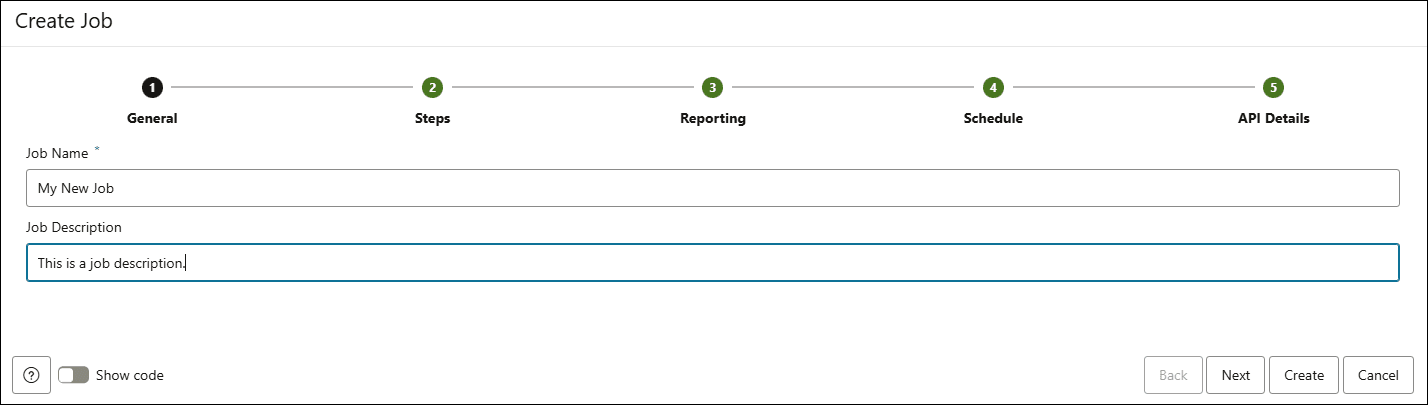The width and height of the screenshot is (1428, 405).
Task: Click the disabled Back button
Action: pos(1173,375)
